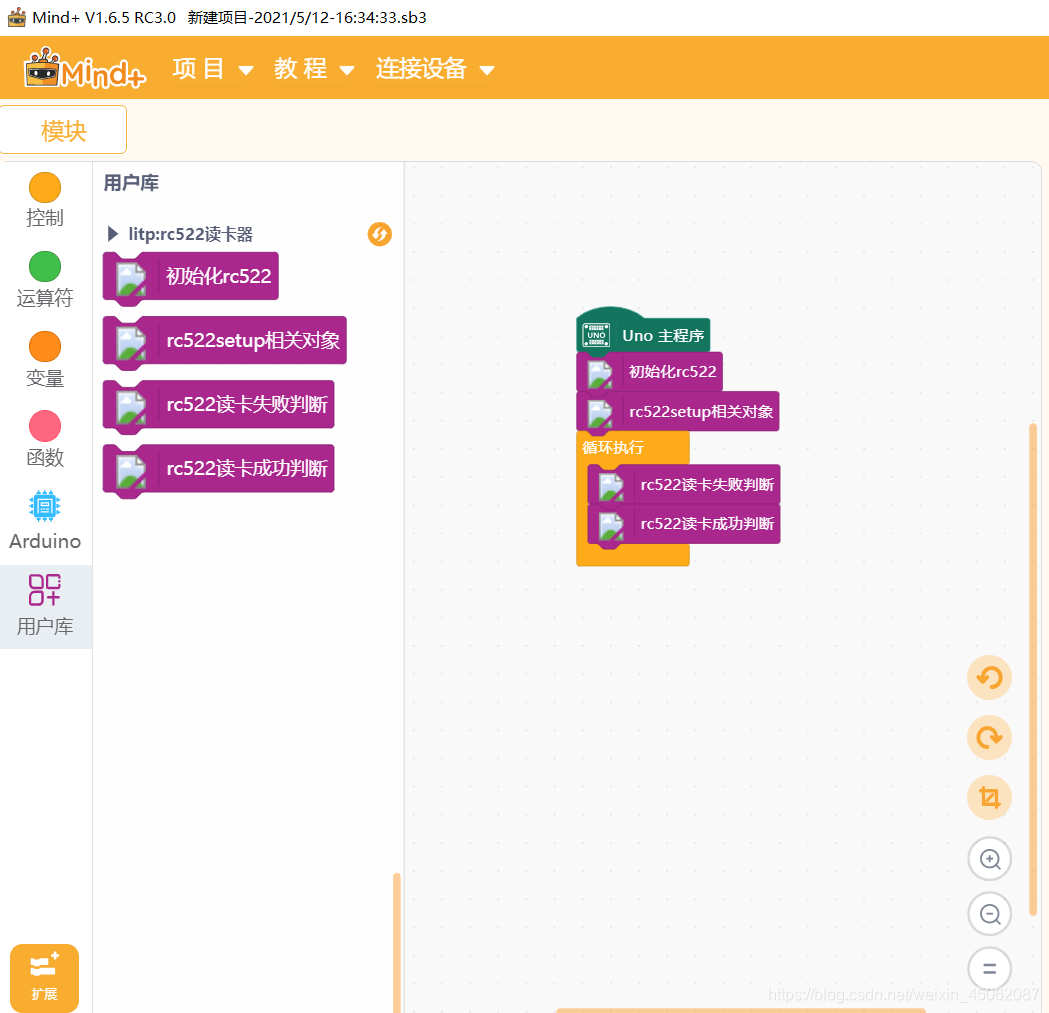The image size is (1049, 1013).
Task: Click the litp:rc522读卡器 library title
Action: (191, 234)
